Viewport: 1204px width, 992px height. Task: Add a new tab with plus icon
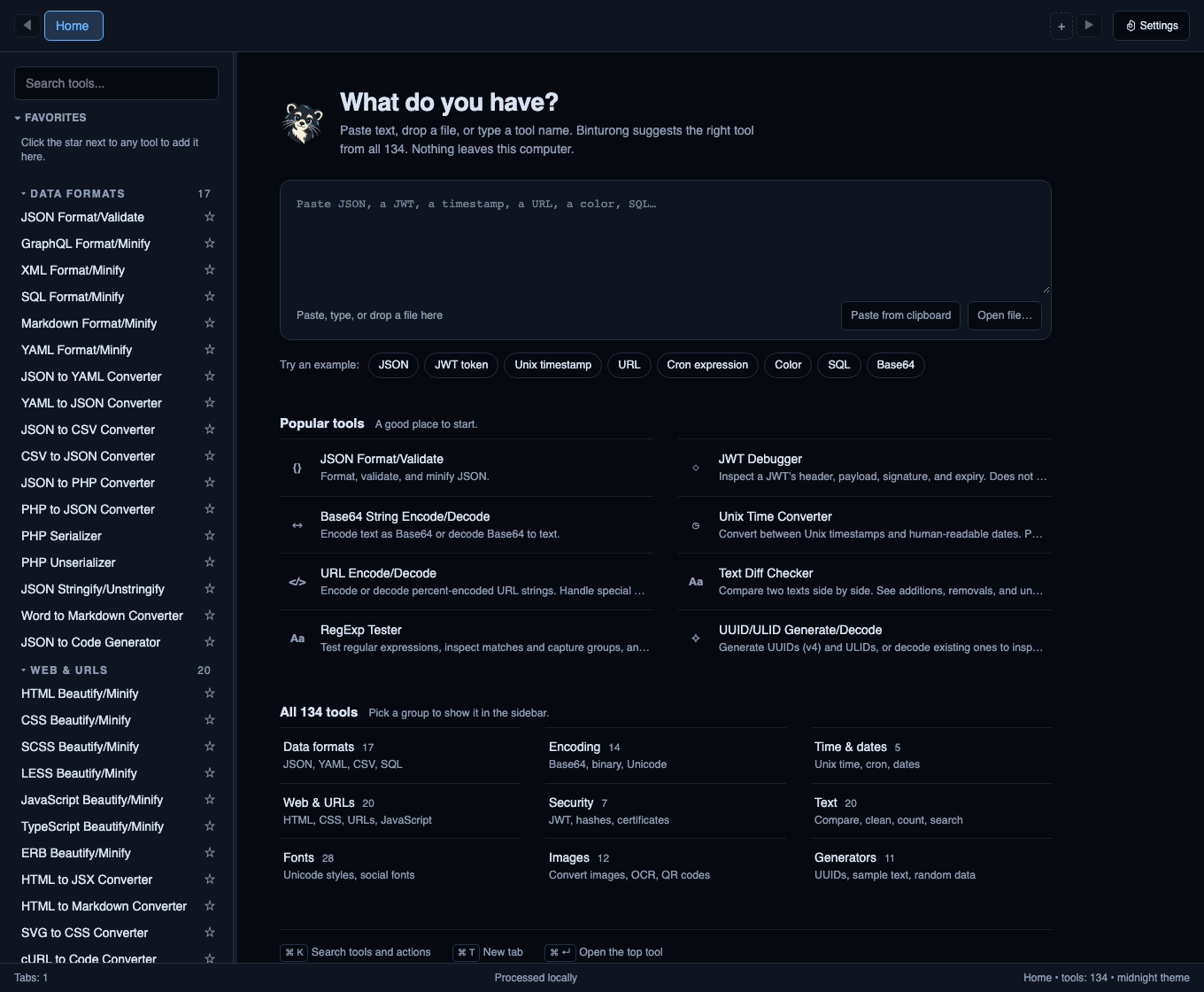tap(1061, 26)
